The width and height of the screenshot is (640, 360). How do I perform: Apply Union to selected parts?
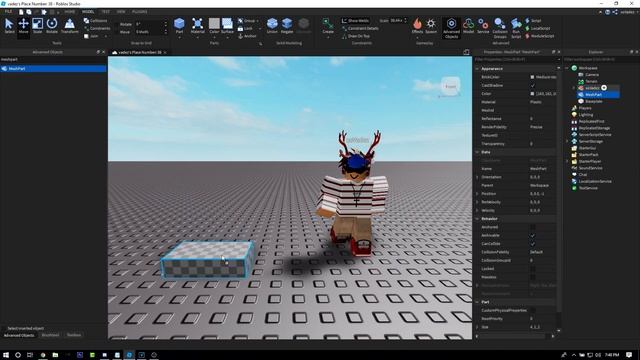(272, 26)
